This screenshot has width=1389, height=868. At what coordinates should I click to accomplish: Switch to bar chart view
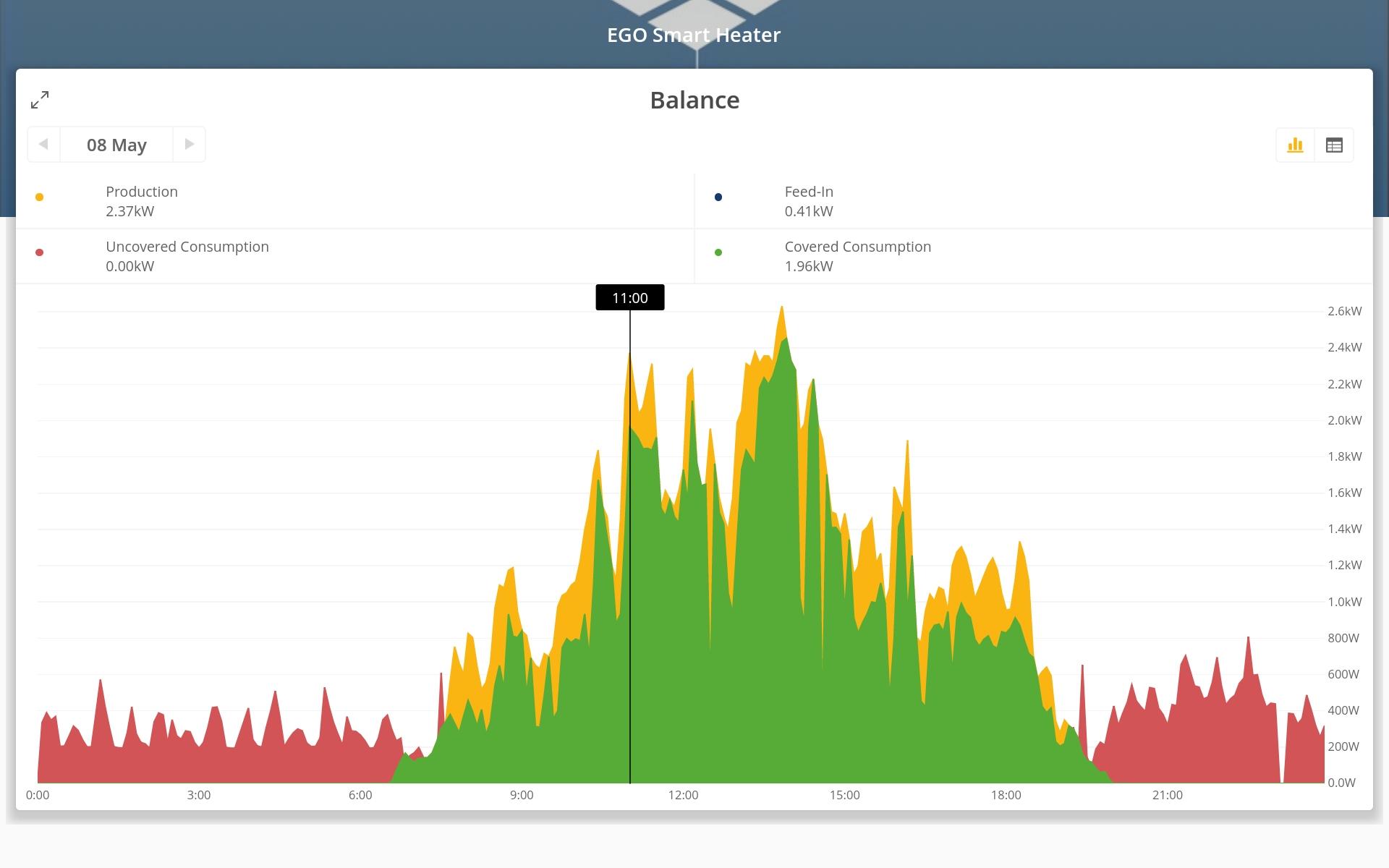point(1295,145)
